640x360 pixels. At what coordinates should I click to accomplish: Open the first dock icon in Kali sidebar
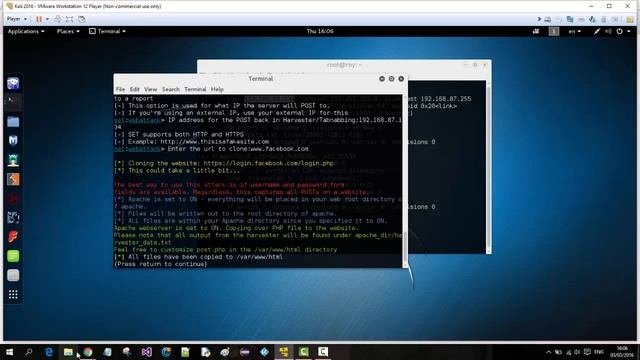pos(13,83)
